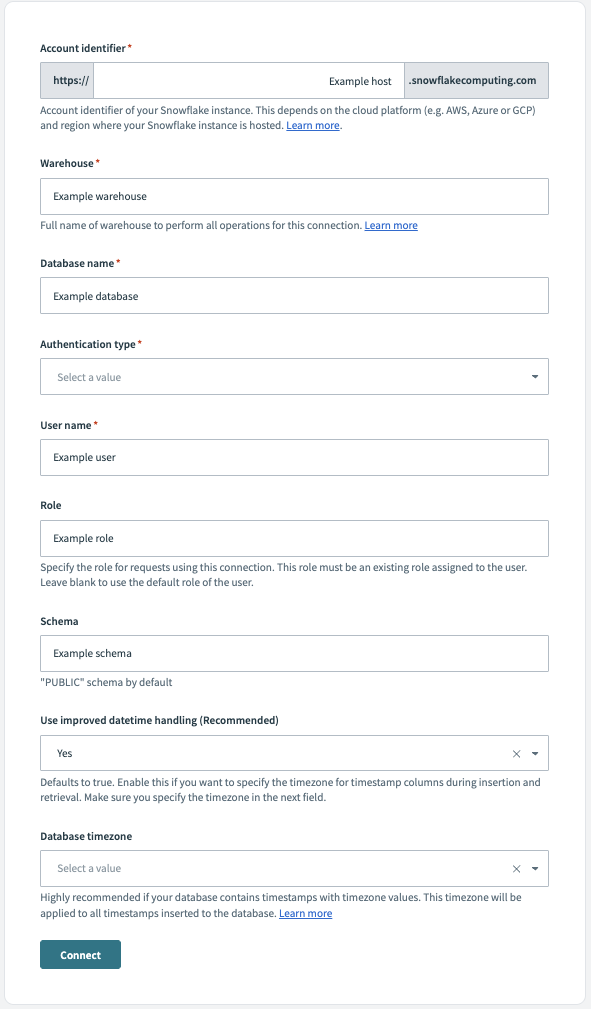Screen dimensions: 591x1009
Task: Click the https:// prefix box
Action: (62, 80)
